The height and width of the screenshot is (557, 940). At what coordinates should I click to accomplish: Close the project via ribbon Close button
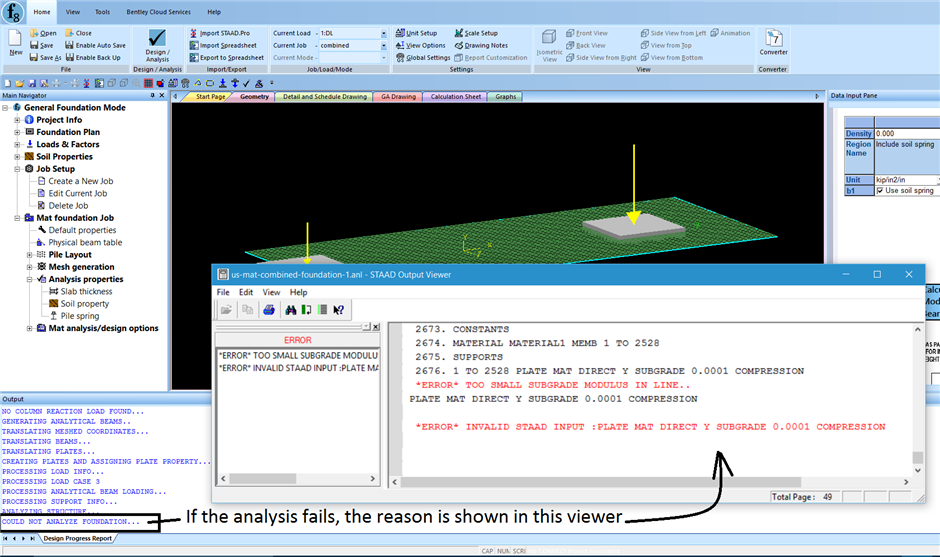pos(79,33)
